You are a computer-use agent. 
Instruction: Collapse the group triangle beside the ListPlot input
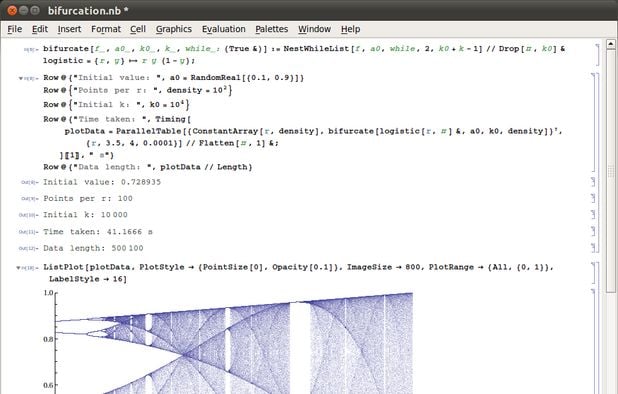[18, 268]
